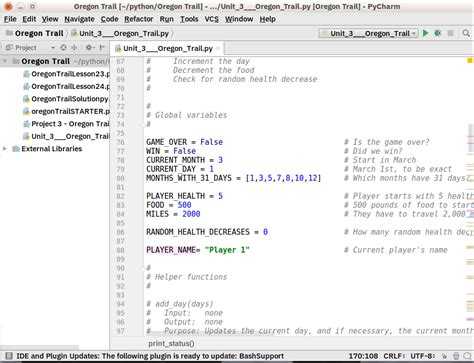The height and width of the screenshot is (363, 474).
Task: Click the BashSupport plugin update notification
Action: (150, 356)
